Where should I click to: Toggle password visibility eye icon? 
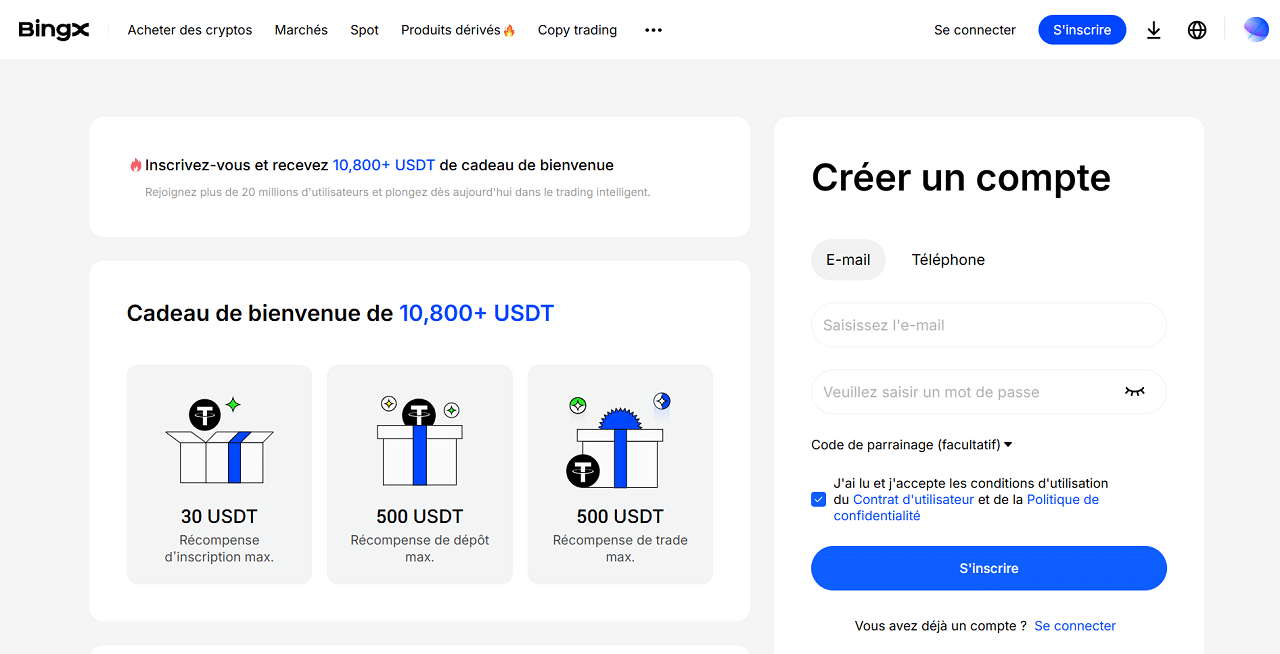[x=1134, y=392]
